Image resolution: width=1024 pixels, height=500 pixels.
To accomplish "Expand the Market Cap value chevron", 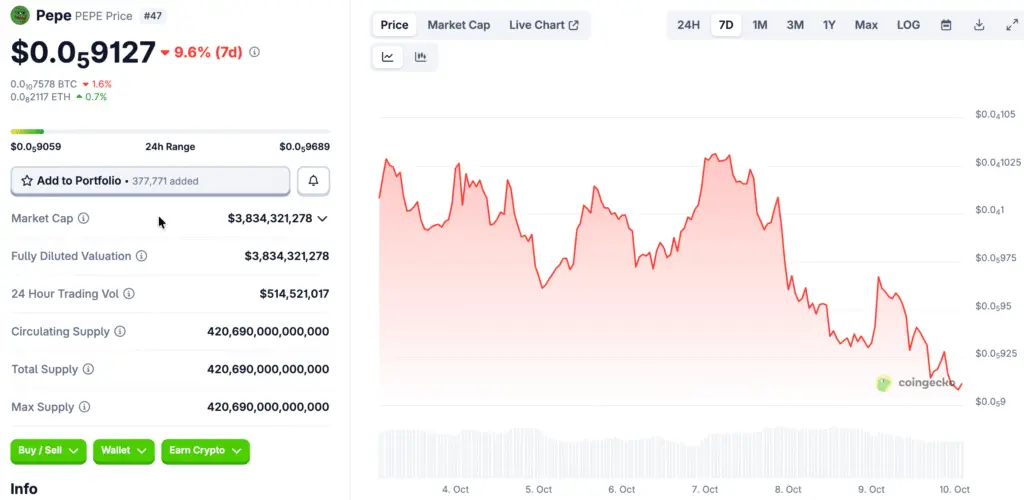I will [x=322, y=218].
